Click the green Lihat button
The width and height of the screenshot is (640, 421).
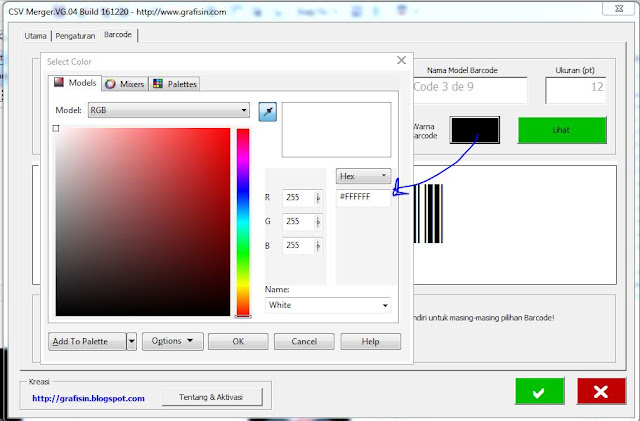pos(562,130)
